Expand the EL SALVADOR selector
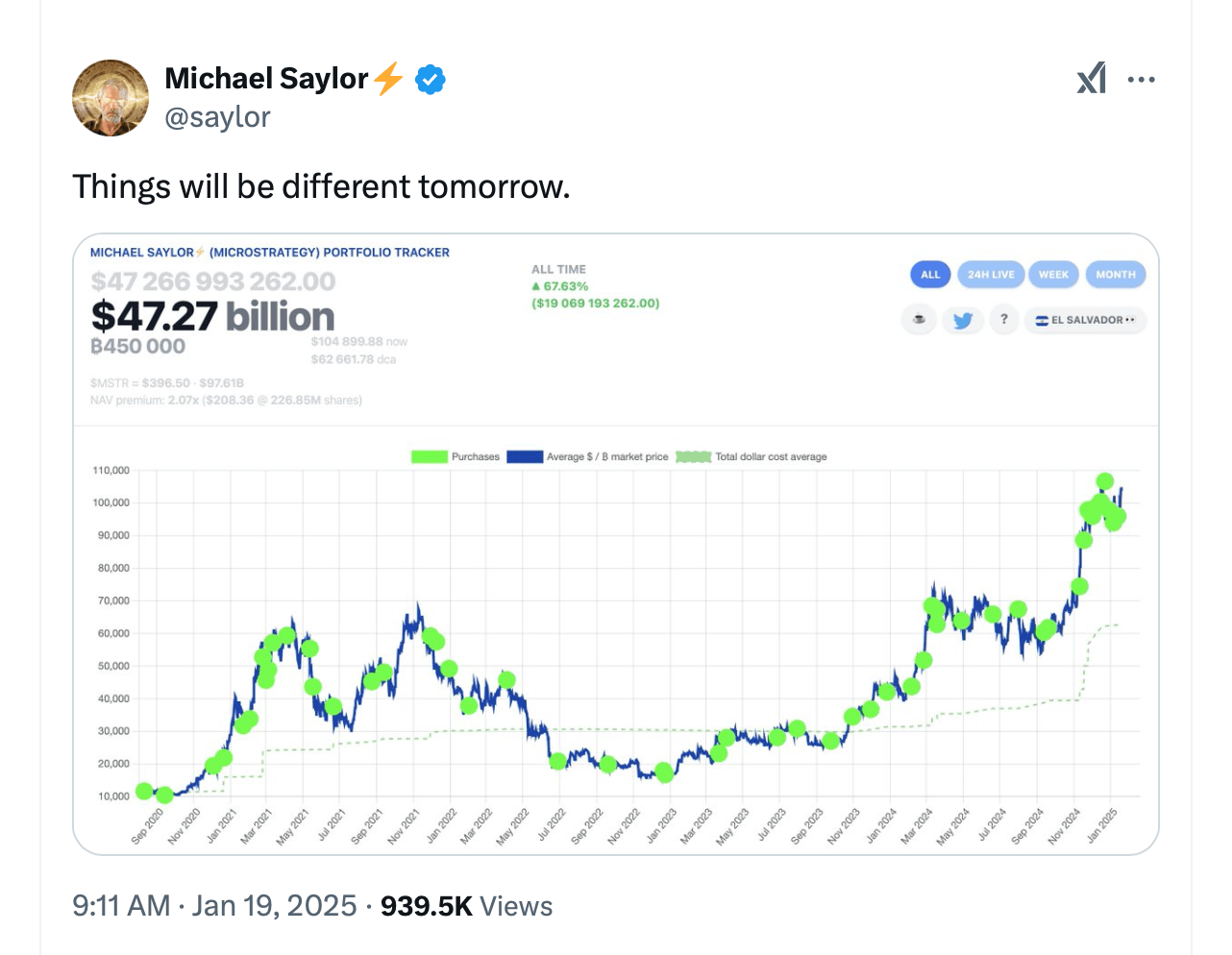 point(1085,320)
